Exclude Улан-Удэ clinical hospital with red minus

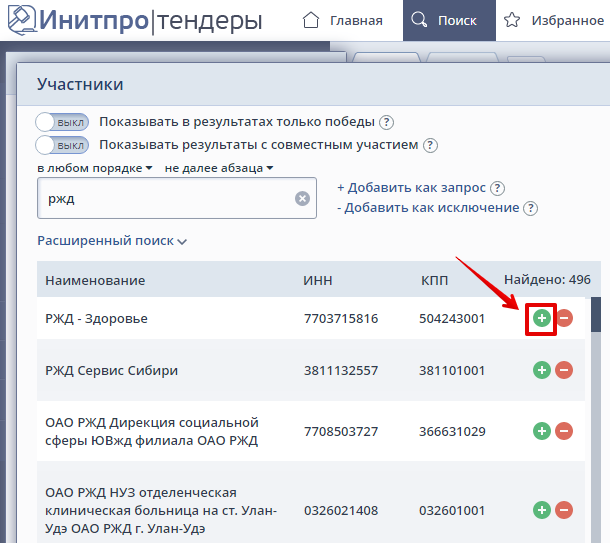(564, 510)
